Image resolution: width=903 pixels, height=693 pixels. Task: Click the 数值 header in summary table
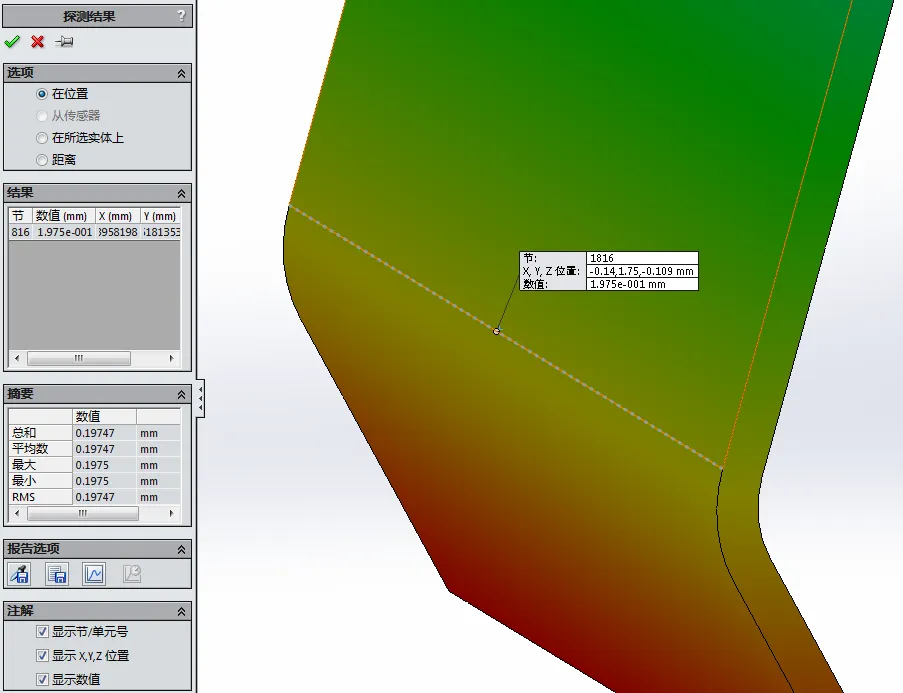[104, 416]
